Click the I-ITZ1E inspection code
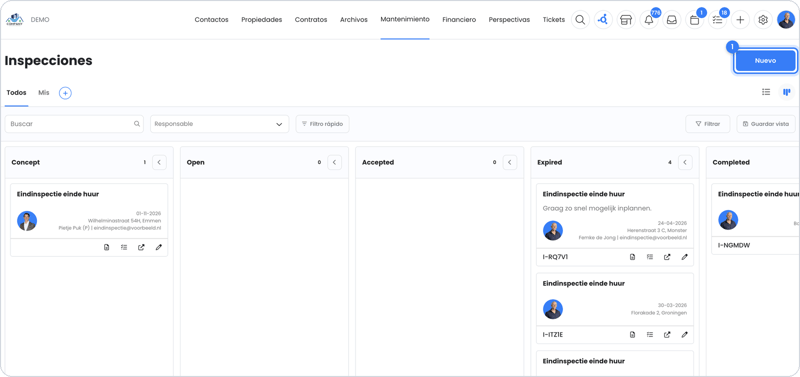The height and width of the screenshot is (377, 800). [553, 335]
